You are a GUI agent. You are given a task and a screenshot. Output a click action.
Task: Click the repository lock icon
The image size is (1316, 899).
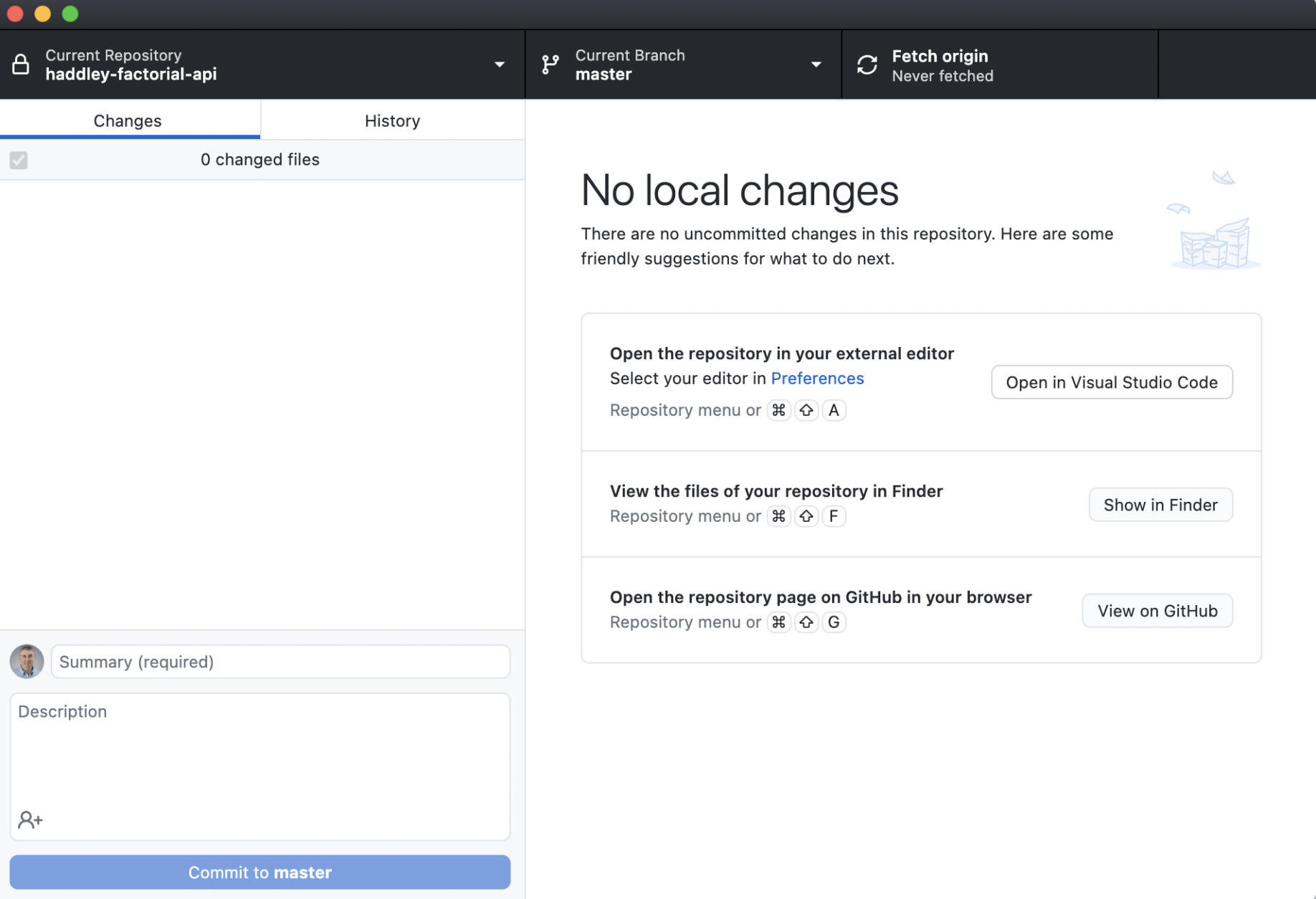21,65
